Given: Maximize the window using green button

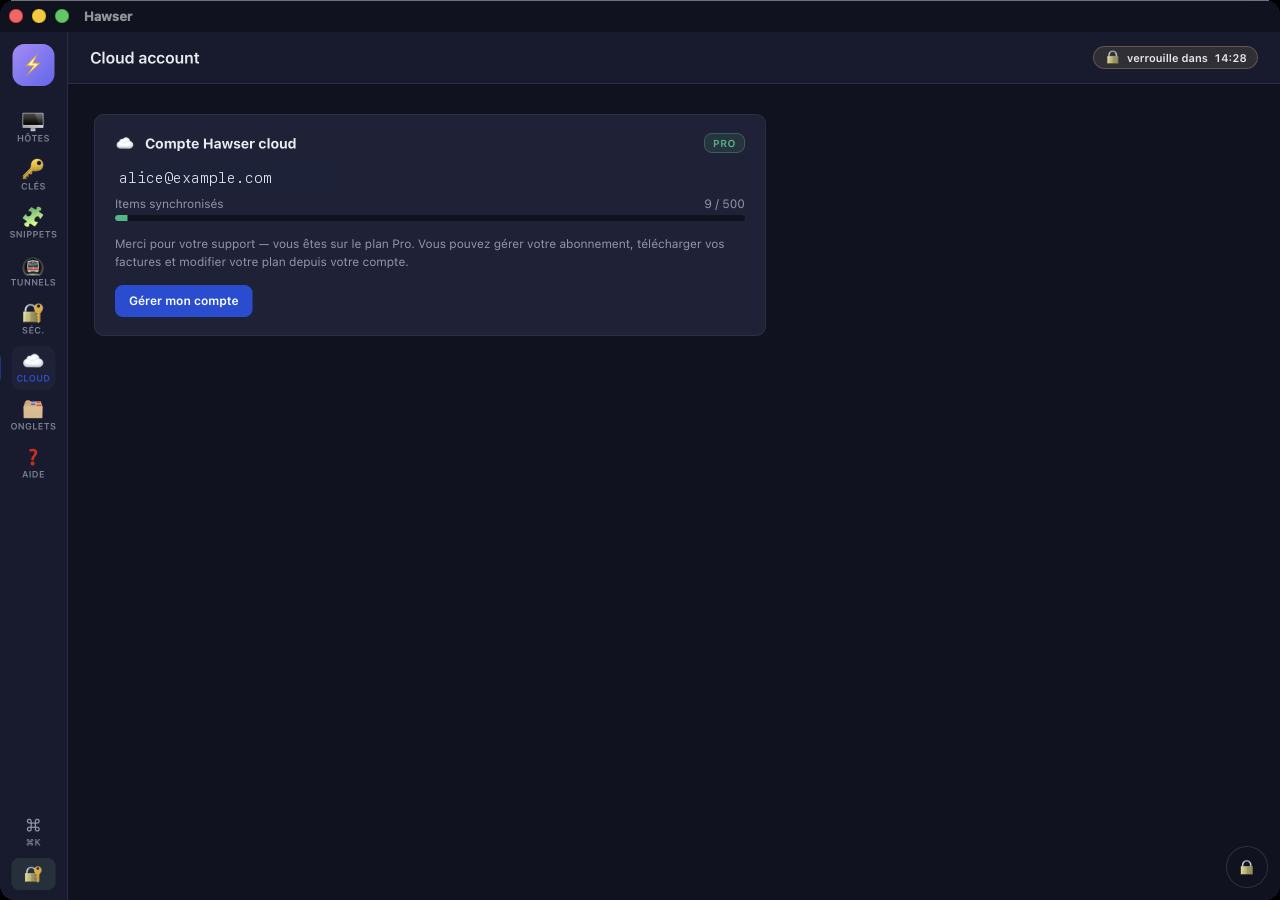Looking at the screenshot, I should (62, 16).
